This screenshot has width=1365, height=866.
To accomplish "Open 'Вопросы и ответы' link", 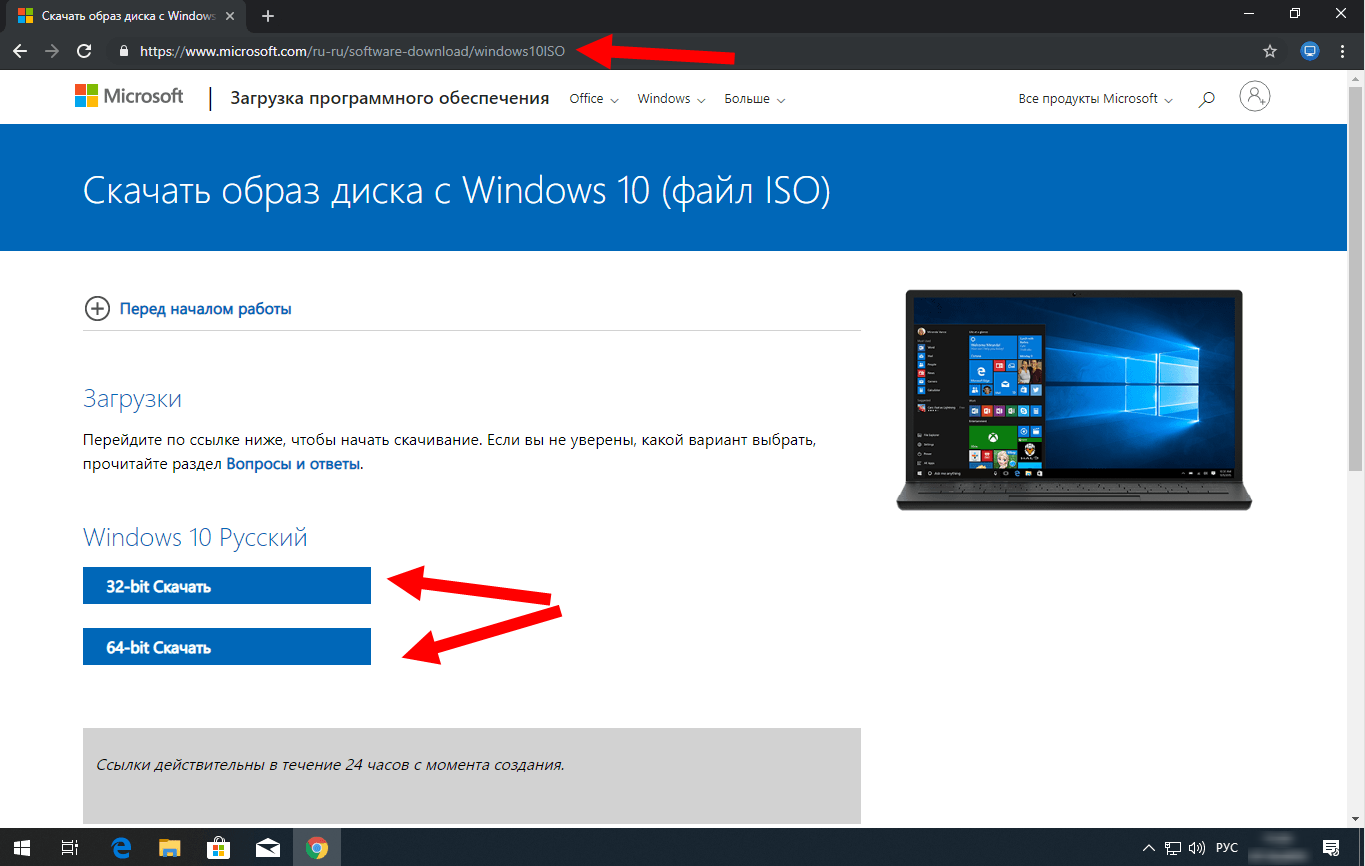I will point(293,464).
